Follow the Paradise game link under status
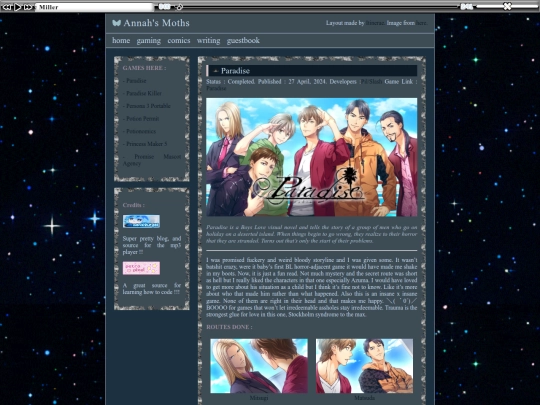 tap(216, 88)
